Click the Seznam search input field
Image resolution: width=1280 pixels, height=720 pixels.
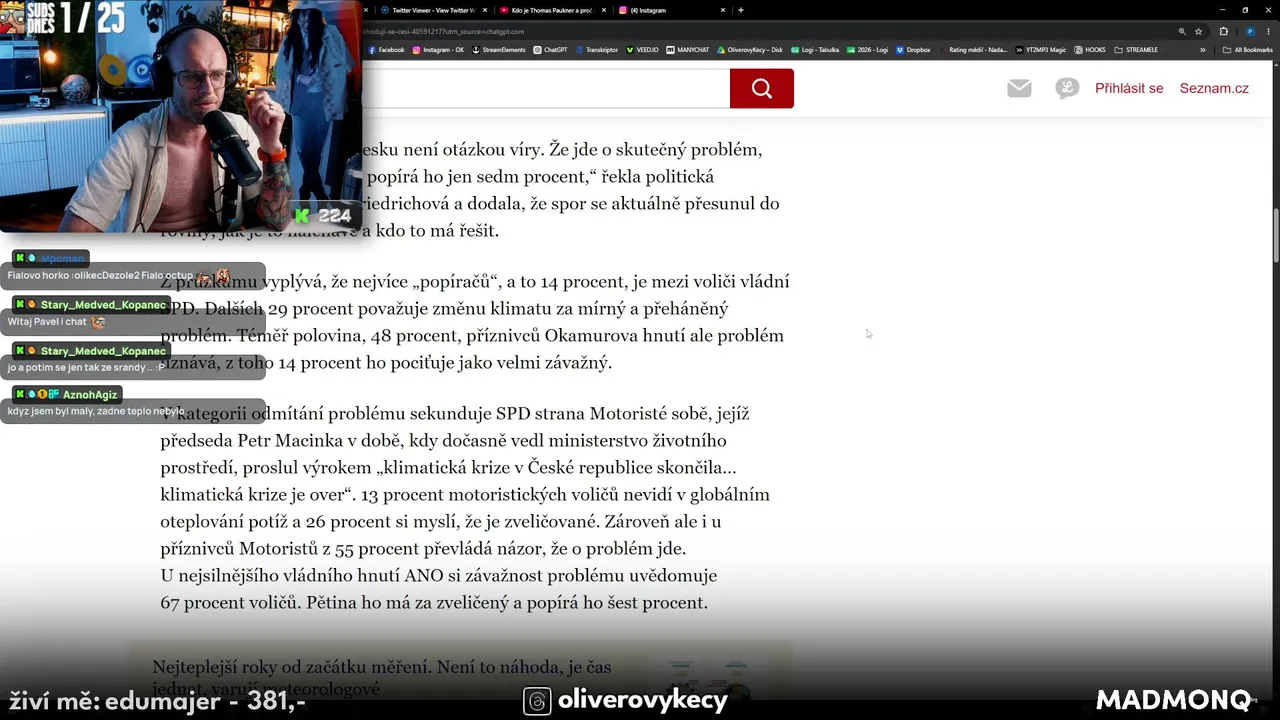pos(546,88)
